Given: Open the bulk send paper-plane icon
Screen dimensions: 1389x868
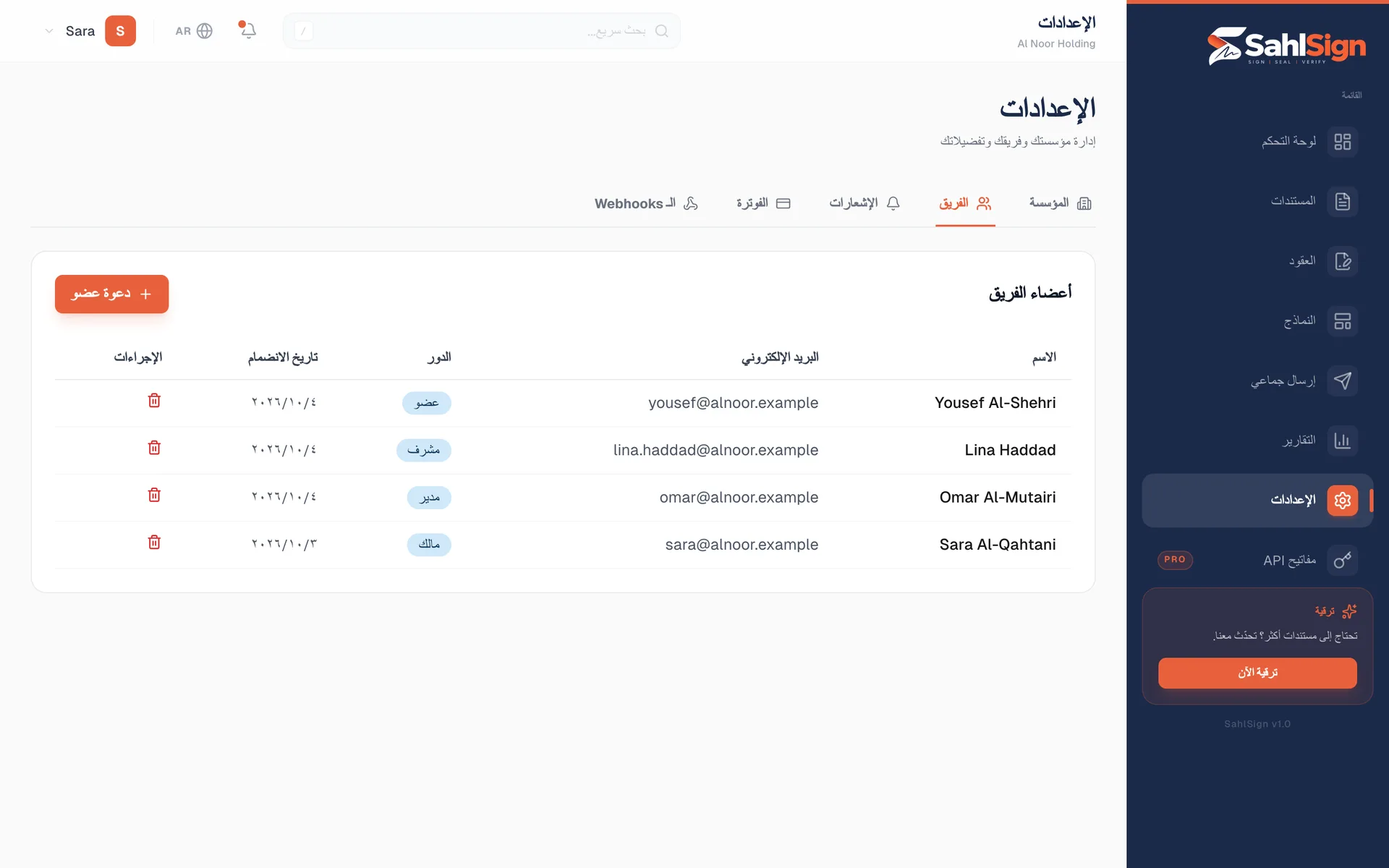Looking at the screenshot, I should click(x=1342, y=381).
